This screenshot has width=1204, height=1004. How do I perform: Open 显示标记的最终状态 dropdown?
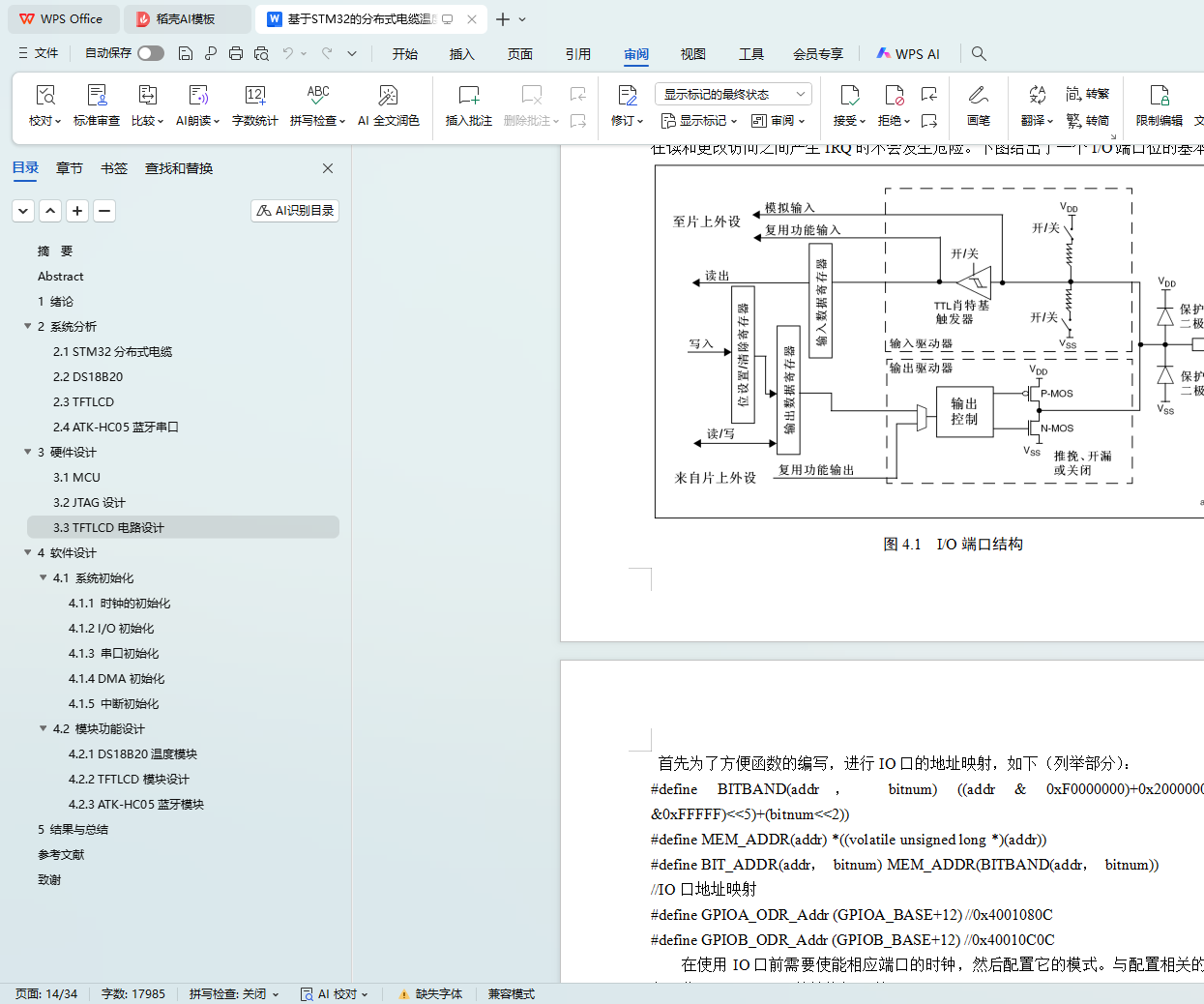[x=732, y=94]
